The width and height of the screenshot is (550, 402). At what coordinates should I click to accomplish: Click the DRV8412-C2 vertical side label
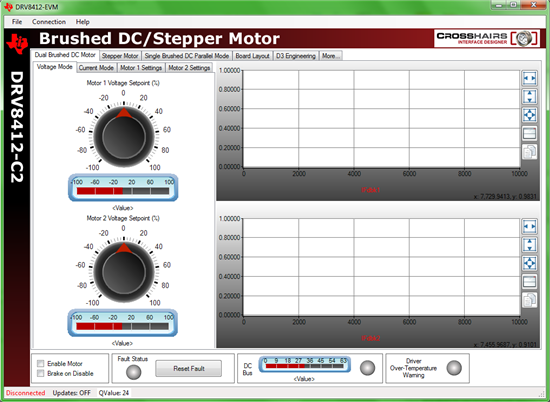click(x=16, y=127)
